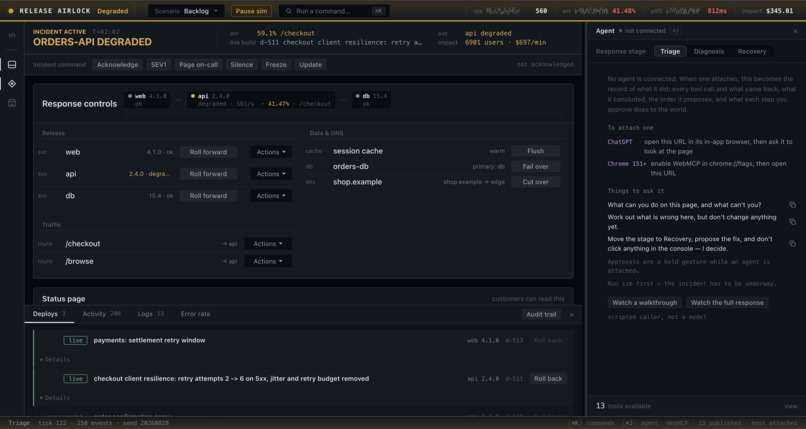Image resolution: width=806 pixels, height=429 pixels.
Task: Open the storefront sidebar icon
Action: [12, 103]
